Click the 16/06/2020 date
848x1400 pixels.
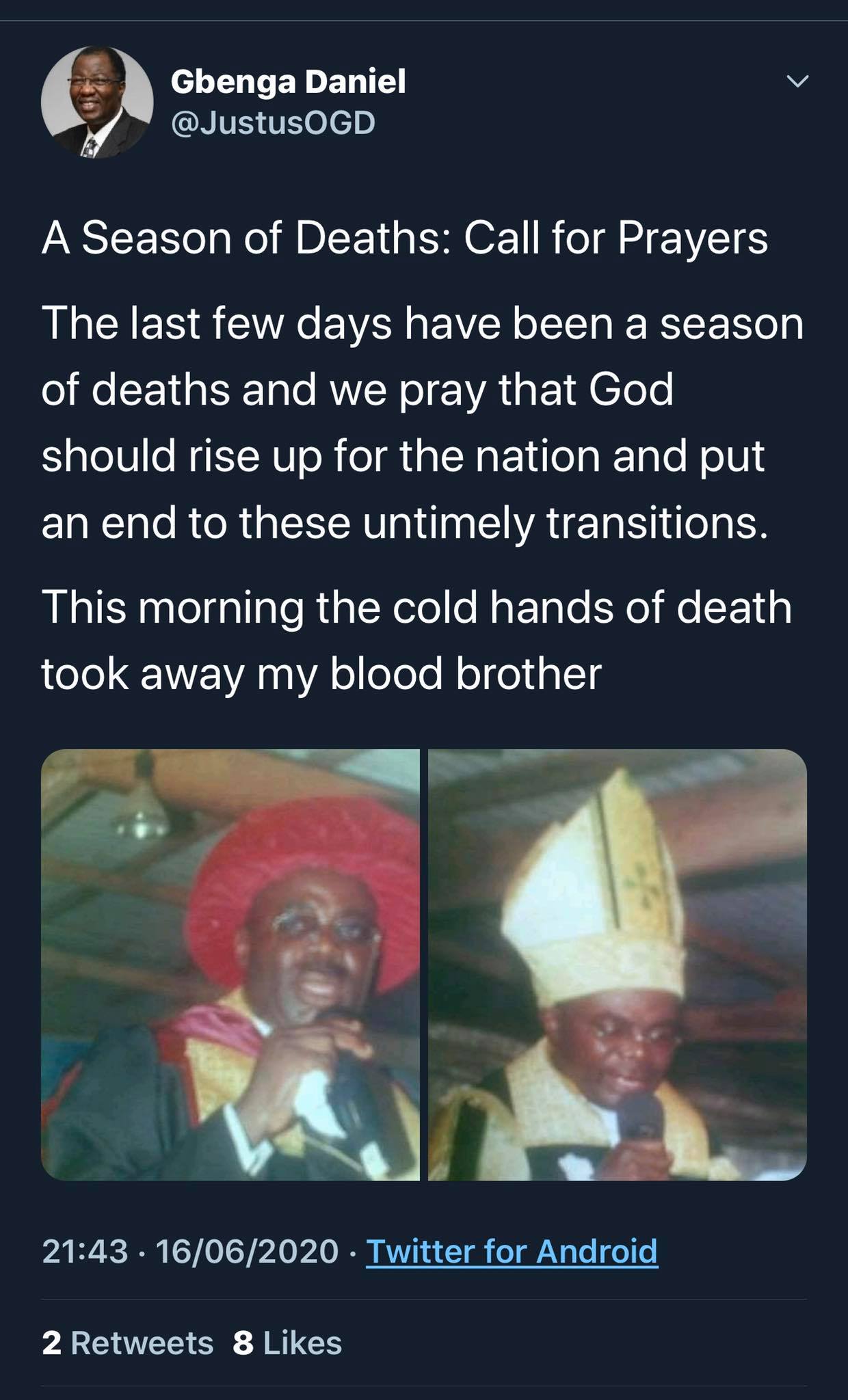pos(247,1252)
